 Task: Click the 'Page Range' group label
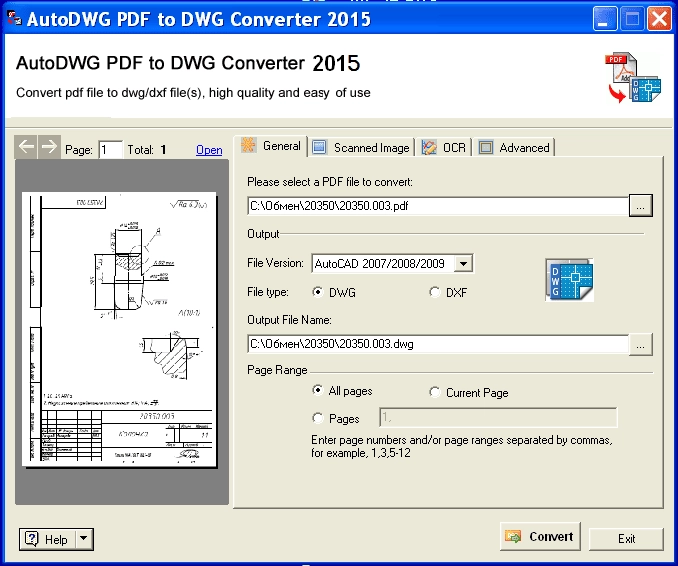click(x=277, y=370)
